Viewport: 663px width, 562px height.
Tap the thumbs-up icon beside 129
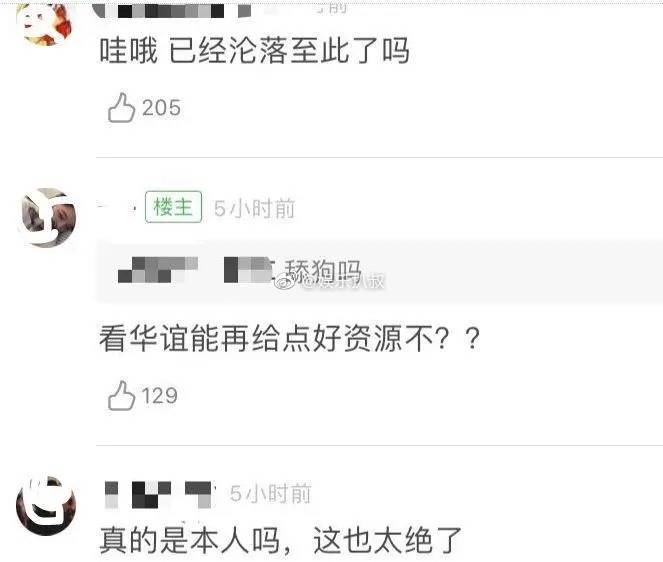point(121,396)
